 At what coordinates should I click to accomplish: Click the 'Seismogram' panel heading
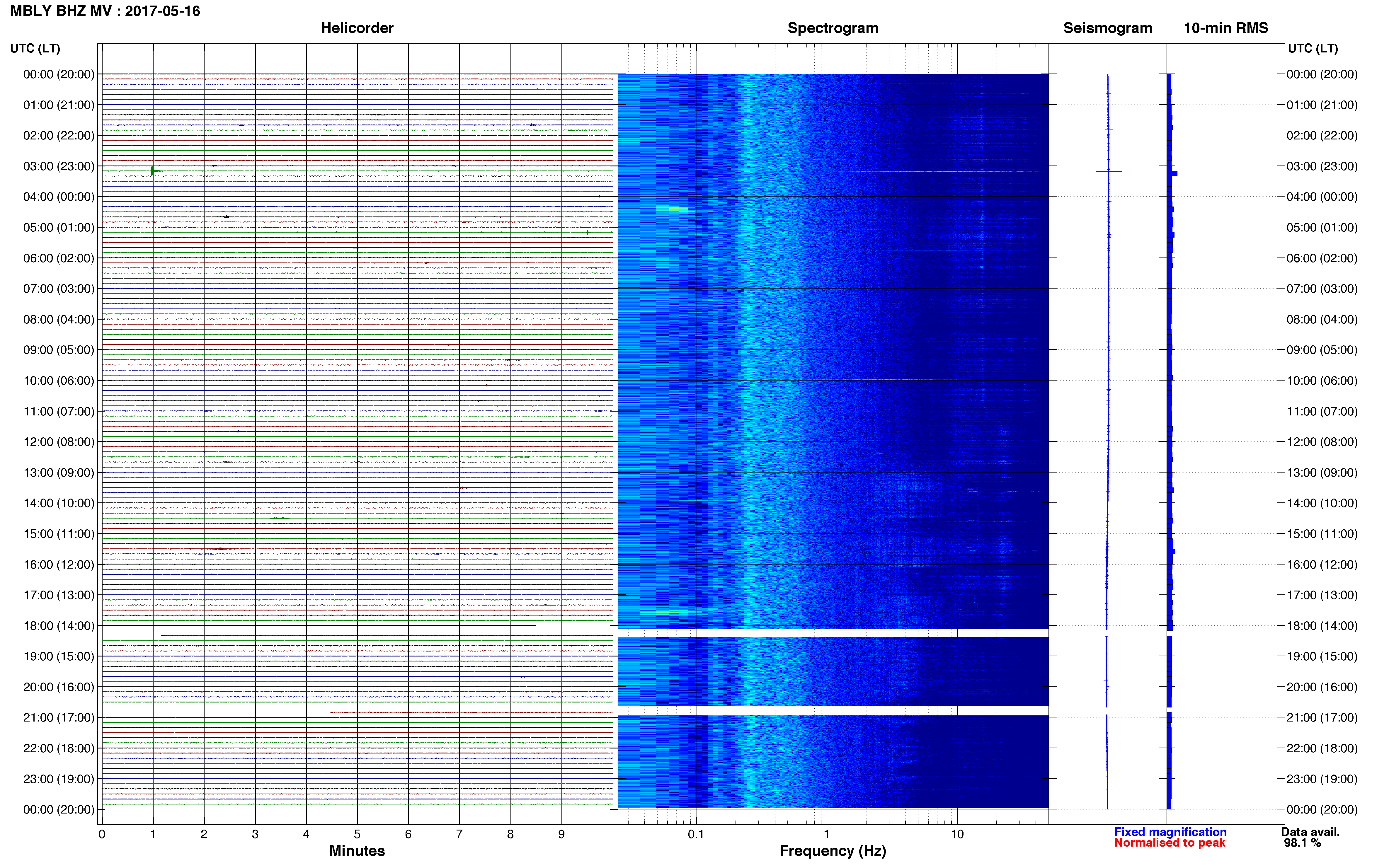(1107, 28)
